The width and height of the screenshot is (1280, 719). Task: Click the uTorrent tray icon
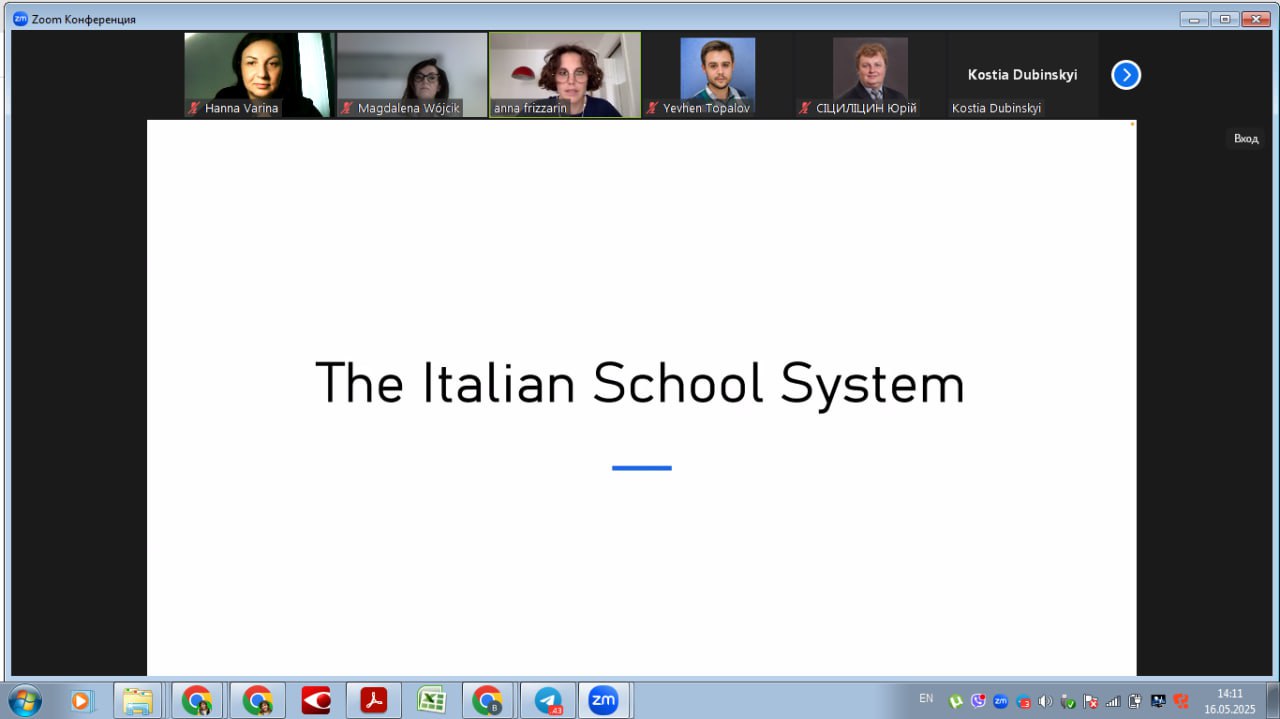pyautogui.click(x=956, y=701)
